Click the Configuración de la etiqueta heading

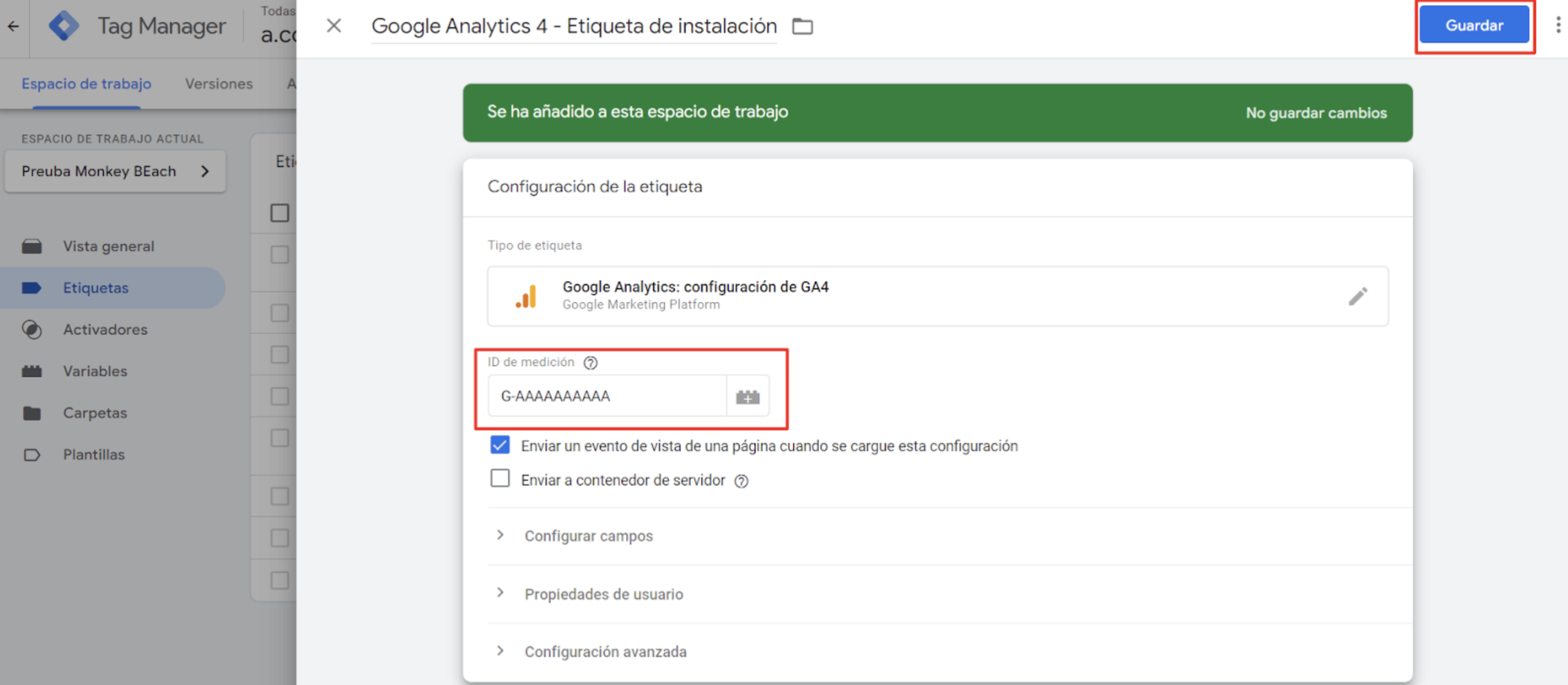point(595,187)
